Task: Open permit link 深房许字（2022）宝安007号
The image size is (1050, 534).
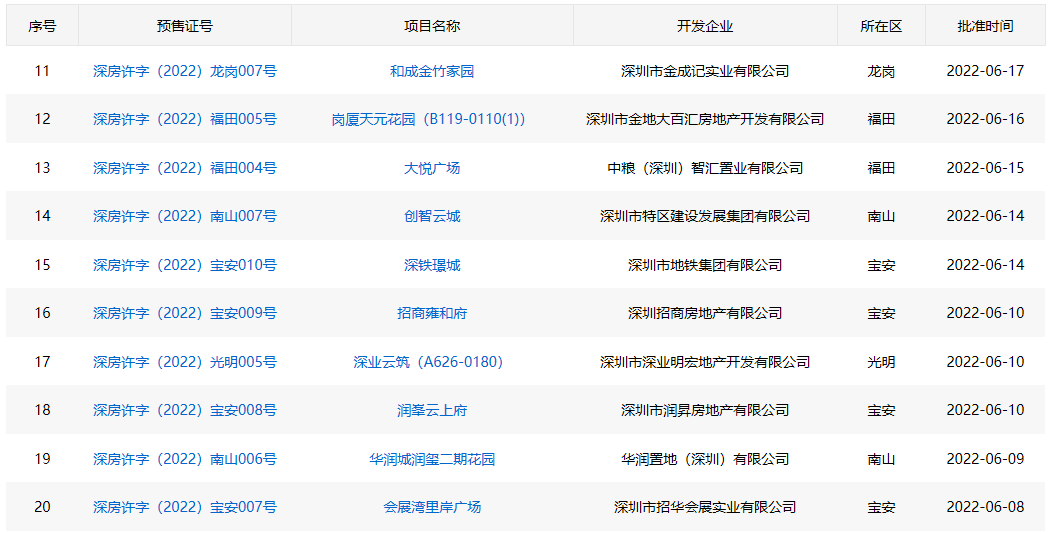Action: pyautogui.click(x=185, y=508)
